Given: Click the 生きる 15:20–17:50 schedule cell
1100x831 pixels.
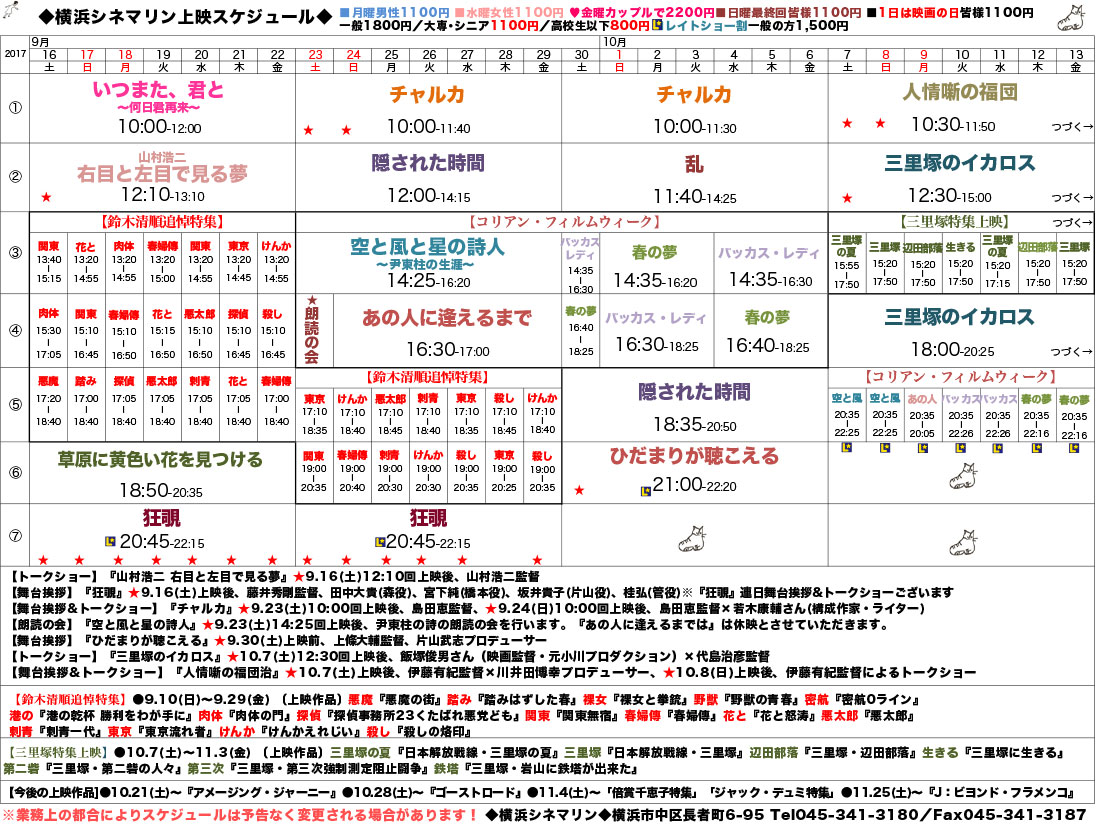Looking at the screenshot, I should pyautogui.click(x=960, y=263).
